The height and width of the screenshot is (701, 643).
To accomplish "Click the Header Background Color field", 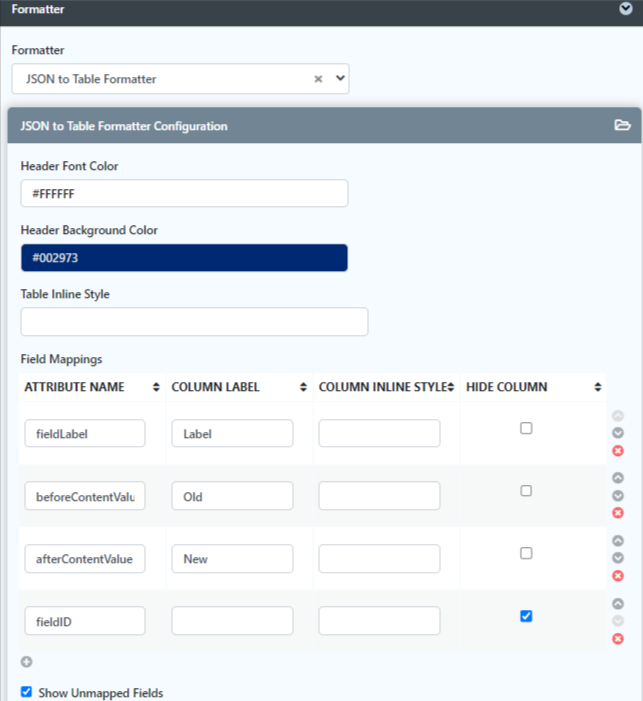I will pos(184,258).
